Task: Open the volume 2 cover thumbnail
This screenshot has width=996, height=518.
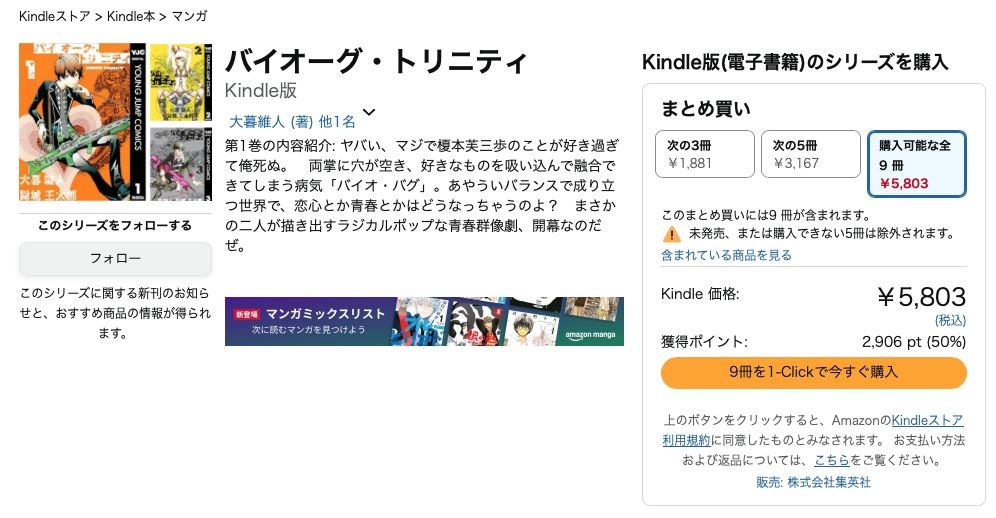Action: (x=181, y=82)
